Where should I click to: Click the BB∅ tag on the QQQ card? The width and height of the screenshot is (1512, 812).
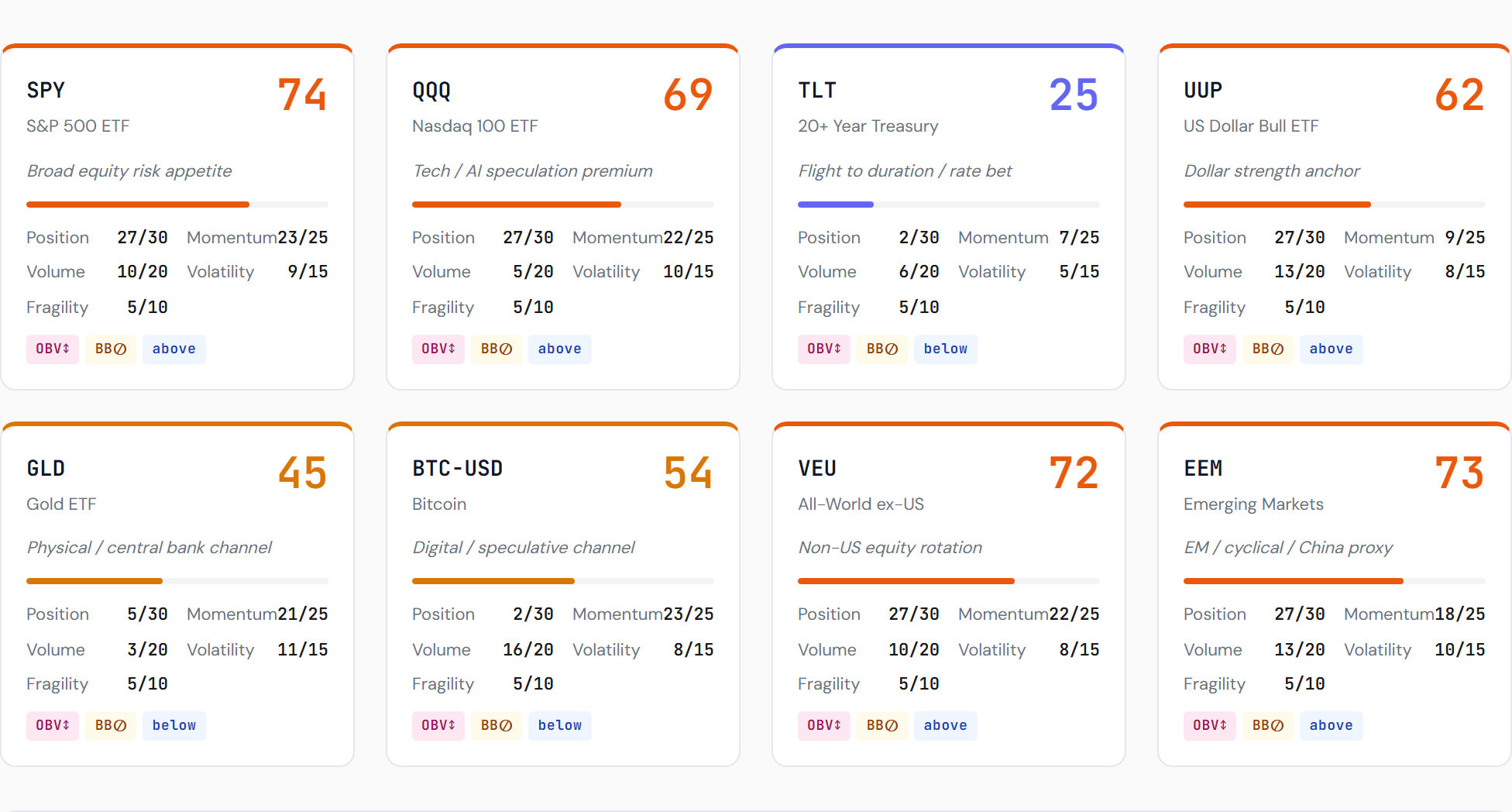(x=497, y=349)
